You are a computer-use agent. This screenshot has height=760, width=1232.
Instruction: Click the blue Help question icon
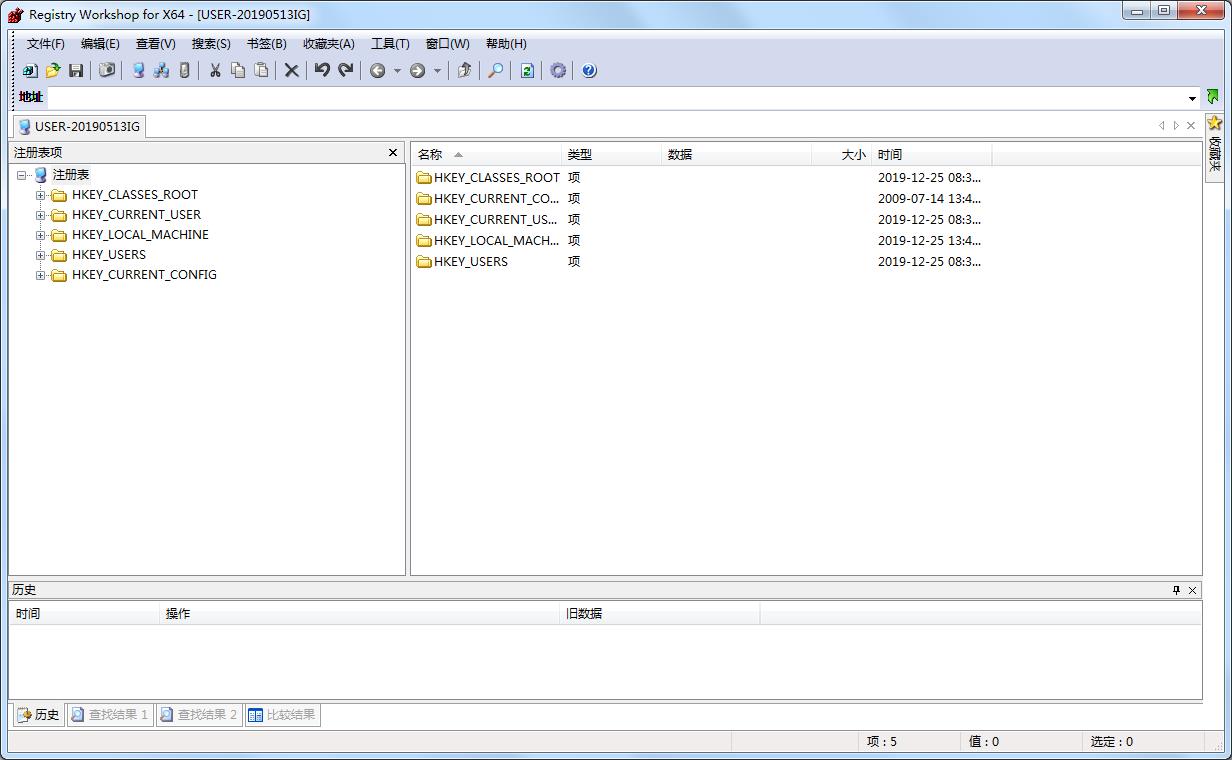pyautogui.click(x=589, y=71)
